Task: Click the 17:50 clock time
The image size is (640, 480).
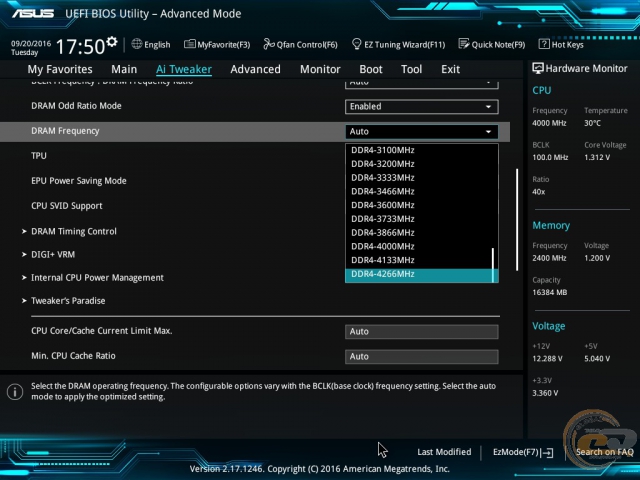Action: tap(80, 47)
